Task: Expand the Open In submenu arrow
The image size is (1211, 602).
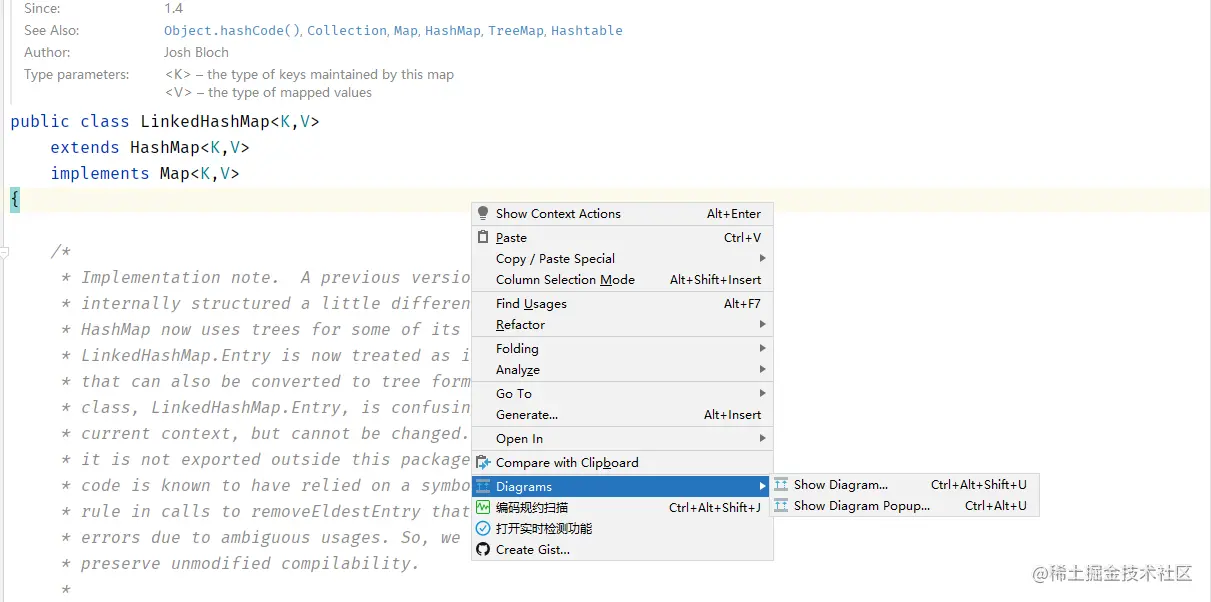Action: [763, 438]
